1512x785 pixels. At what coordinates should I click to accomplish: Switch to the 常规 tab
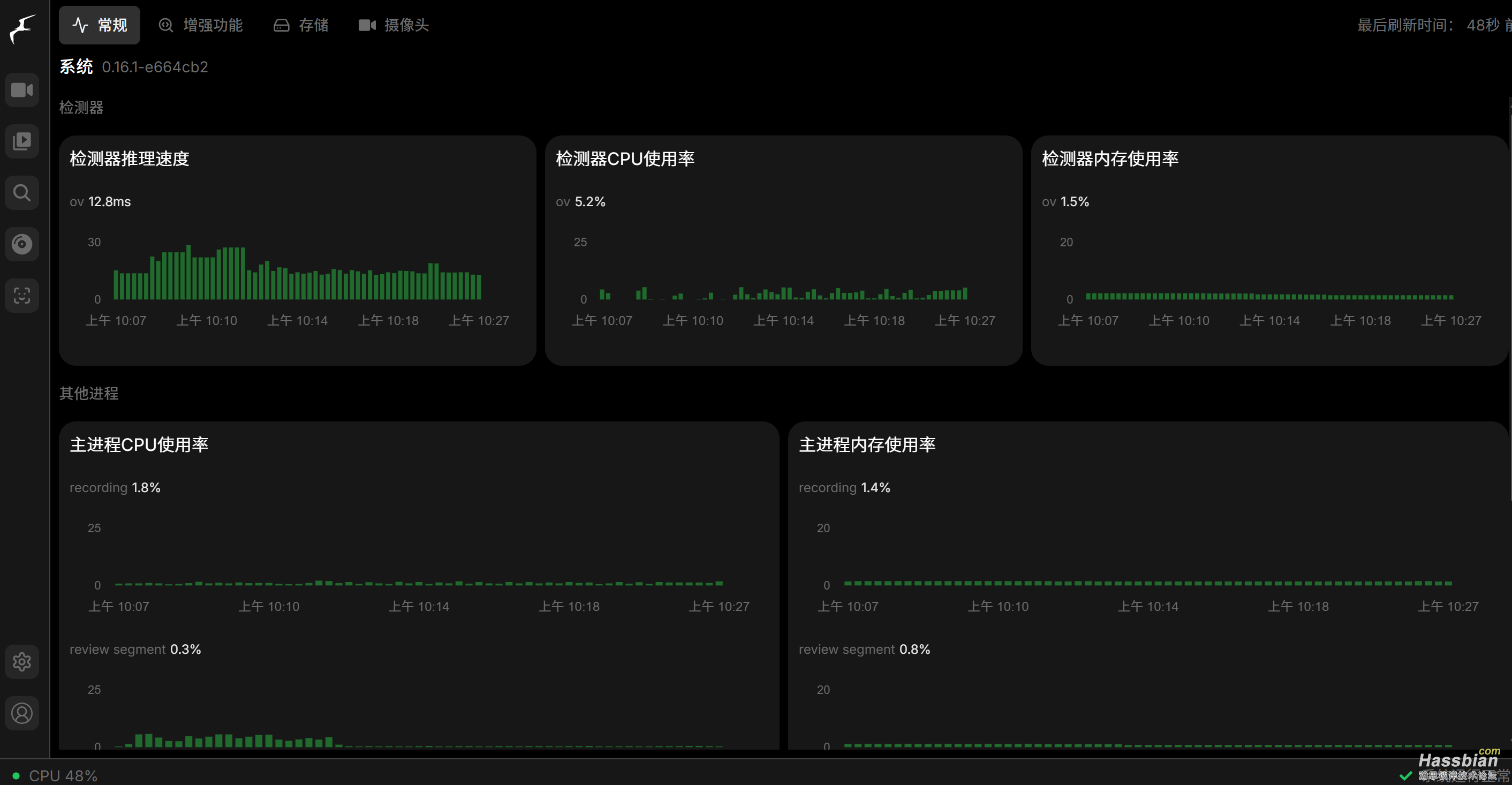pos(99,25)
